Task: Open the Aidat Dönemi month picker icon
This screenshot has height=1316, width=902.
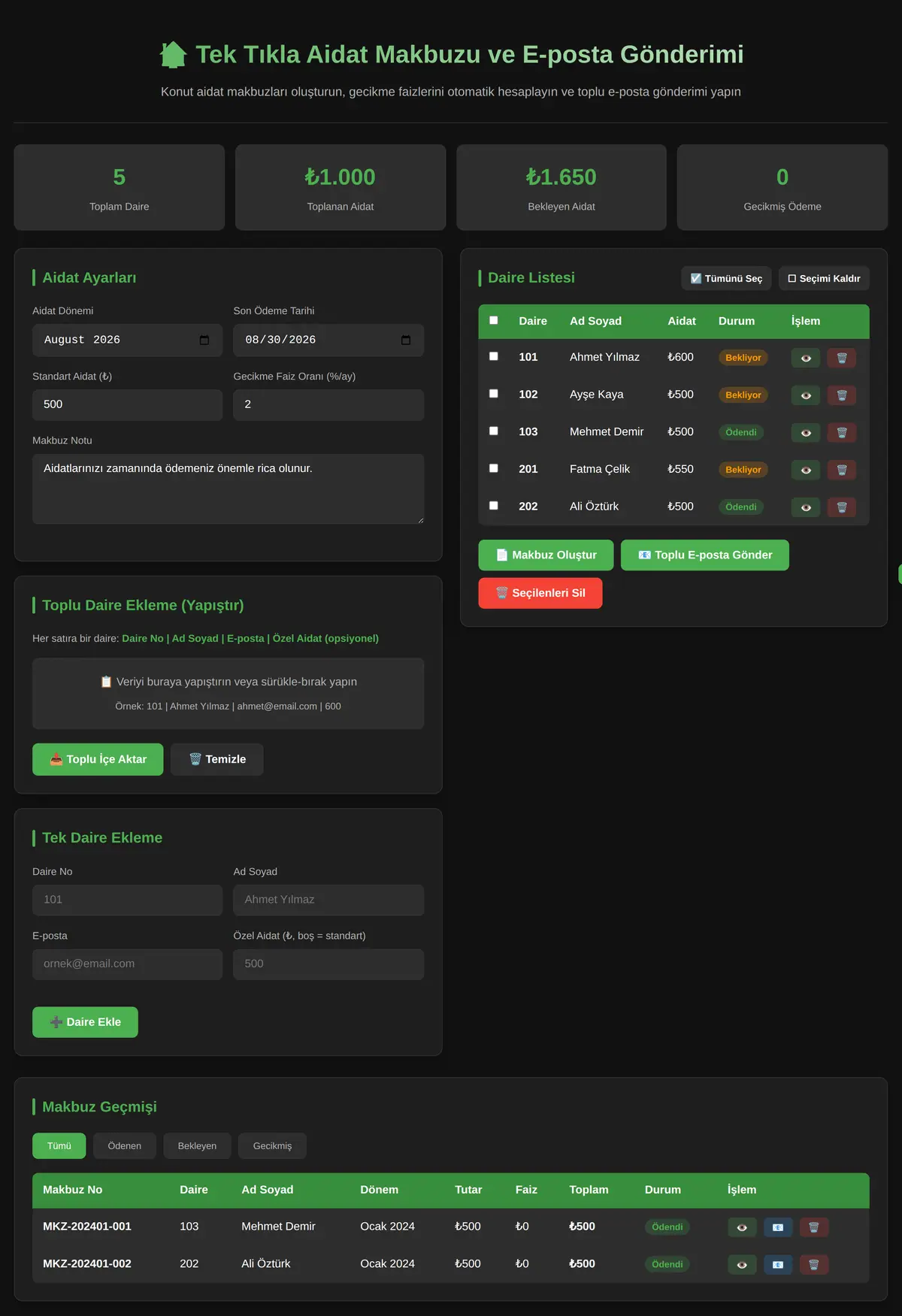Action: pos(204,340)
